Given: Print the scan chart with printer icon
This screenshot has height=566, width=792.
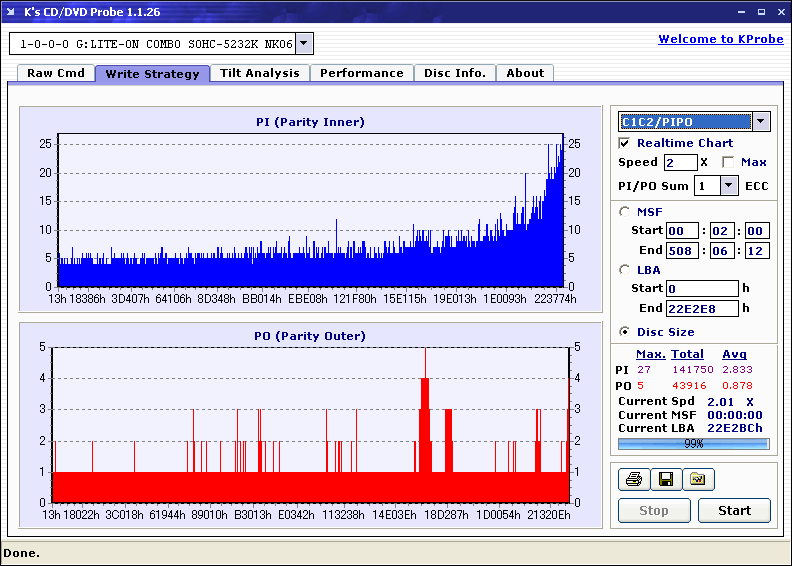Looking at the screenshot, I should pyautogui.click(x=633, y=480).
